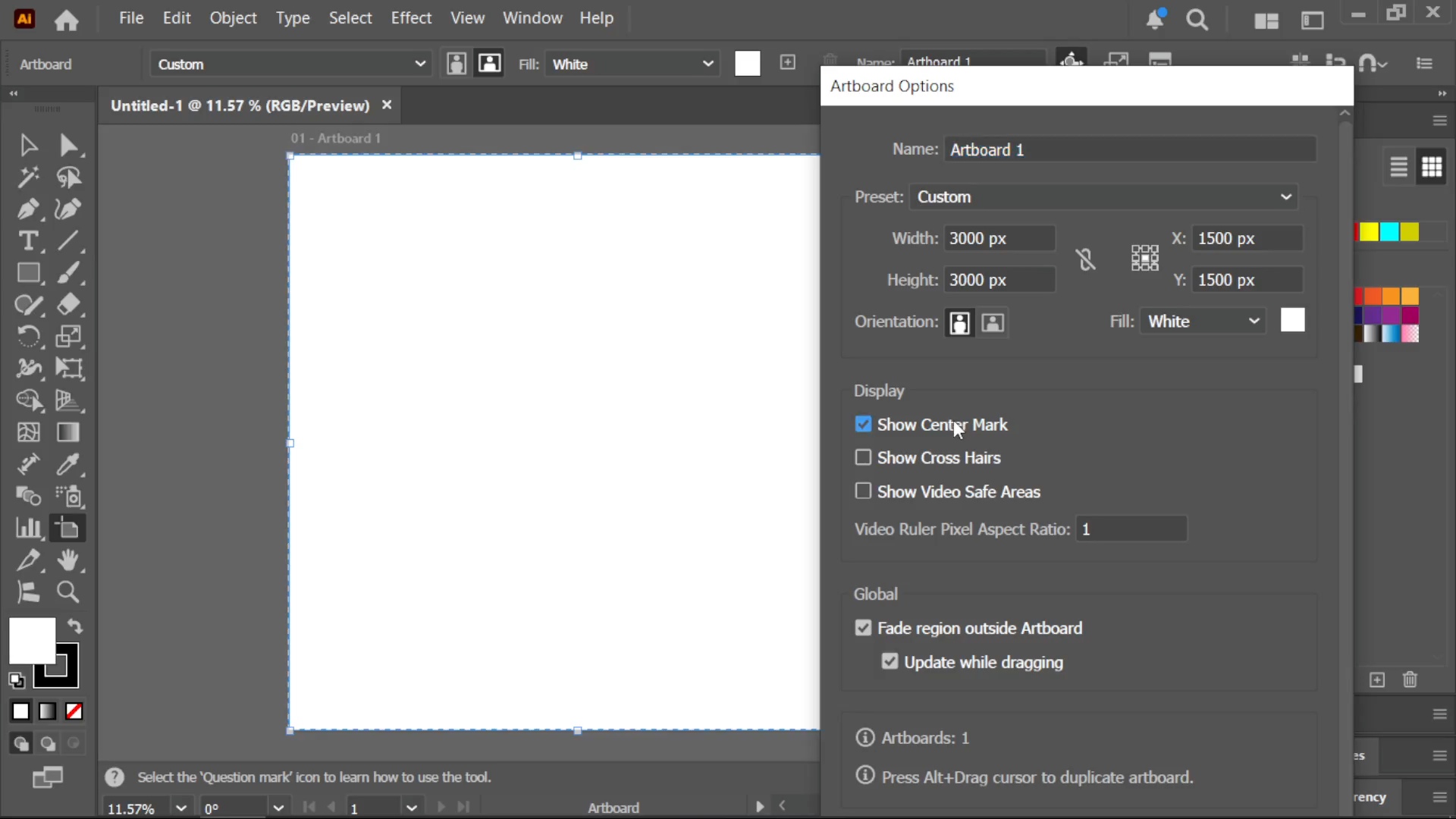Toggle Fade region outside Artboard
The width and height of the screenshot is (1456, 819).
click(x=863, y=628)
